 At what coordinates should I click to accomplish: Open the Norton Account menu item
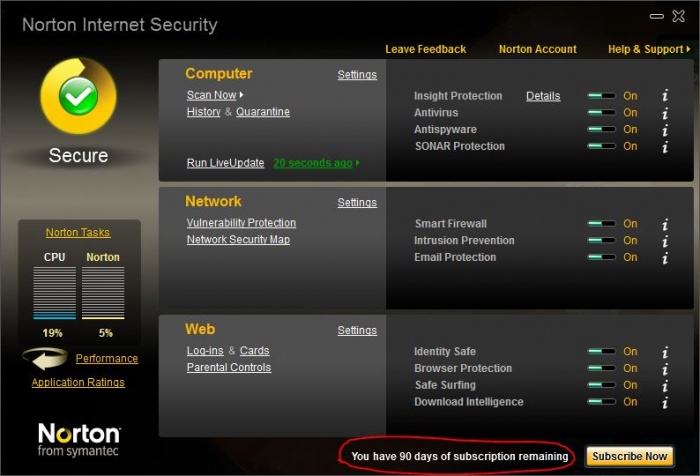[537, 49]
